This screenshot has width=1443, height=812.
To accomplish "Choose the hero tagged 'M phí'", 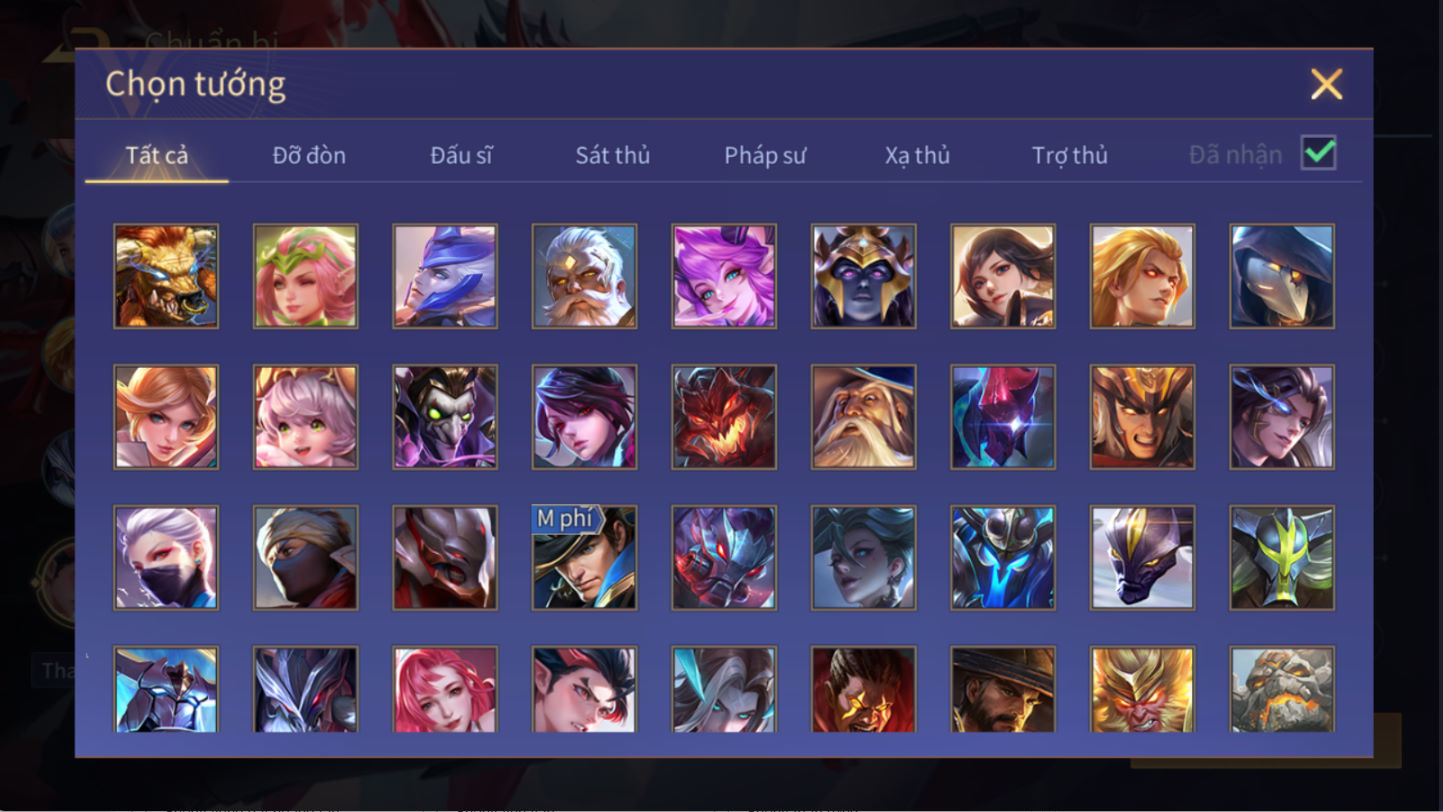I will (584, 558).
